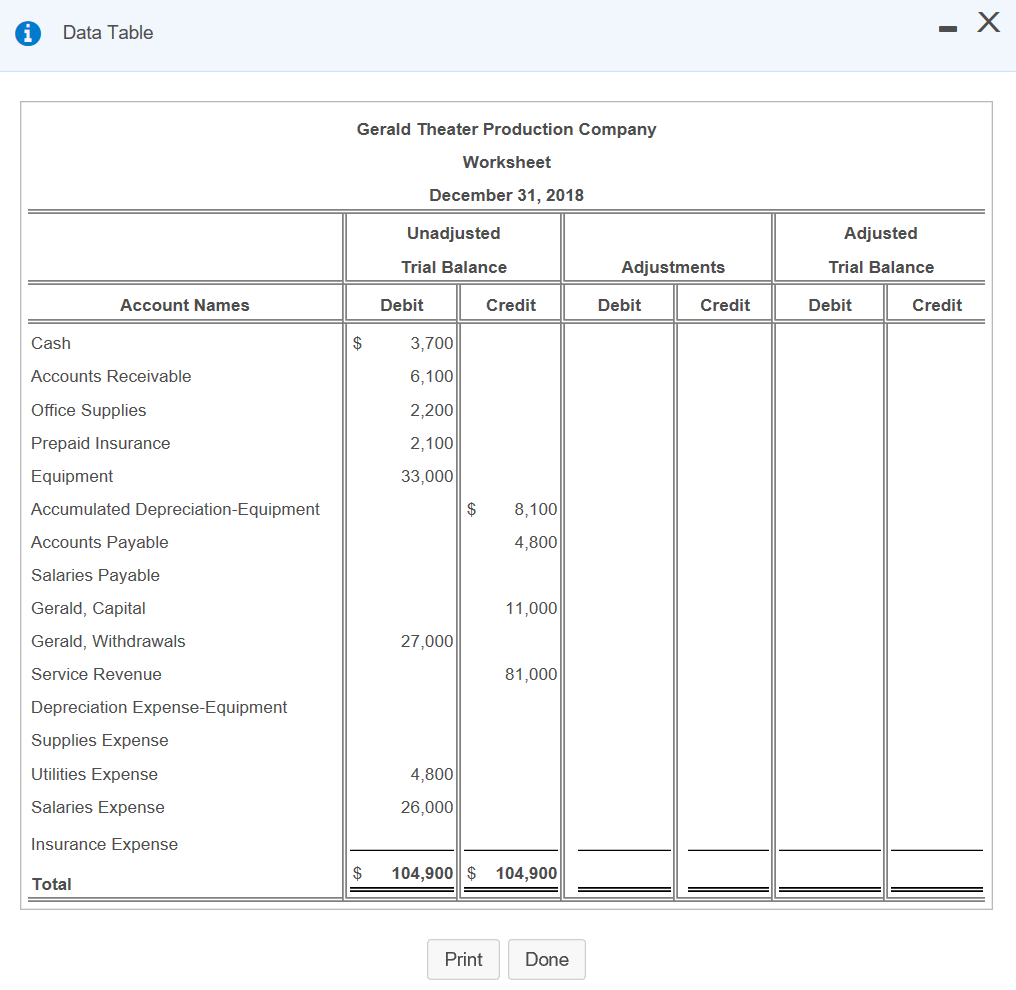
Task: Close the Data Table dialog with X
Action: [x=989, y=22]
